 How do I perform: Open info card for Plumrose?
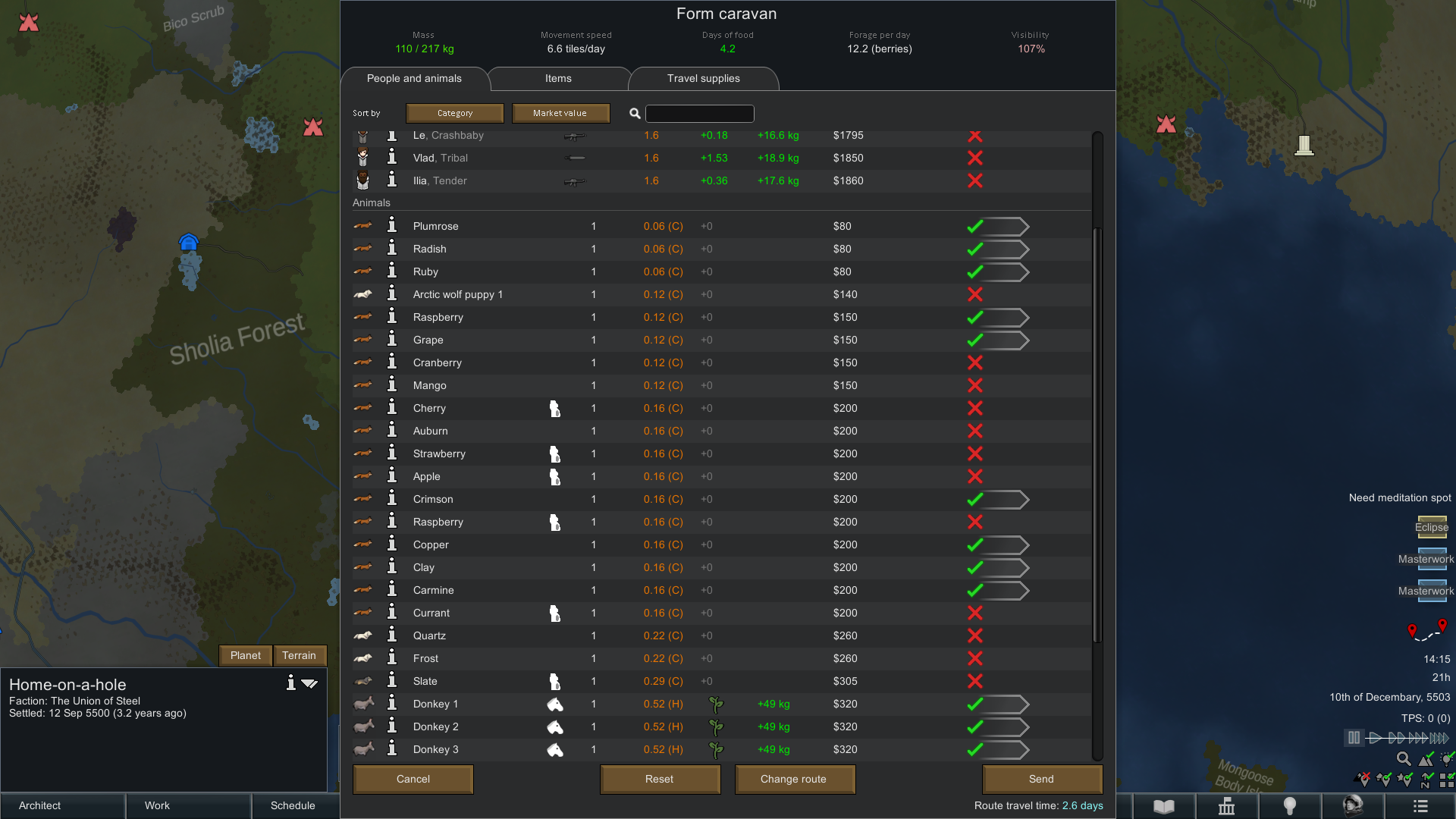(392, 225)
